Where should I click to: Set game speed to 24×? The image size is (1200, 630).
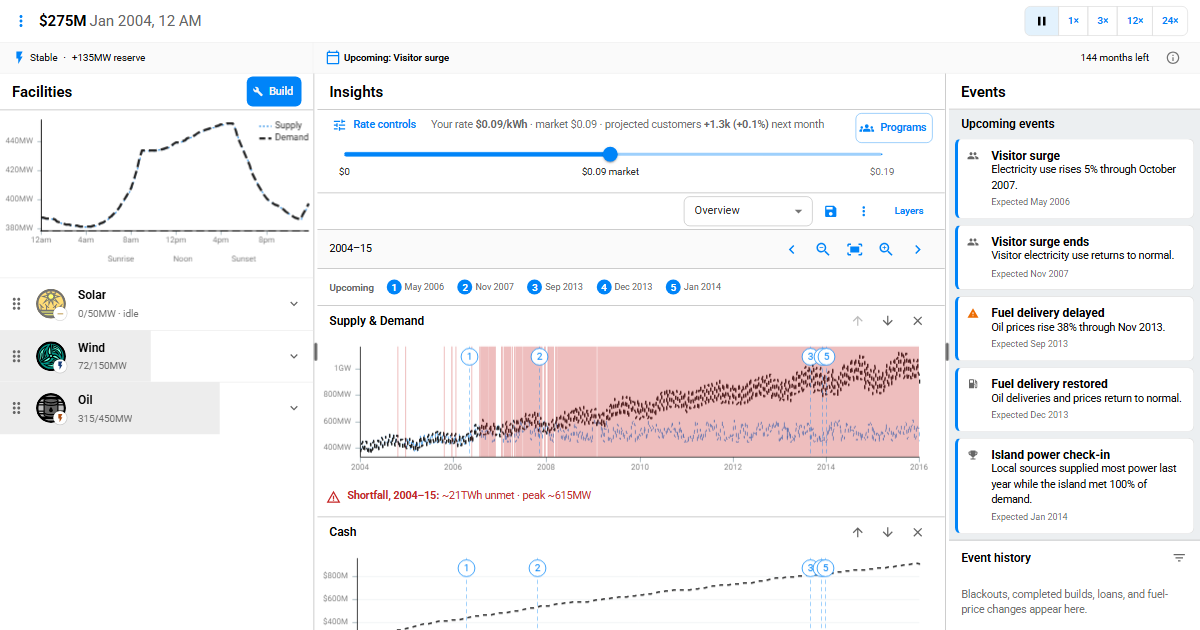click(x=1169, y=21)
